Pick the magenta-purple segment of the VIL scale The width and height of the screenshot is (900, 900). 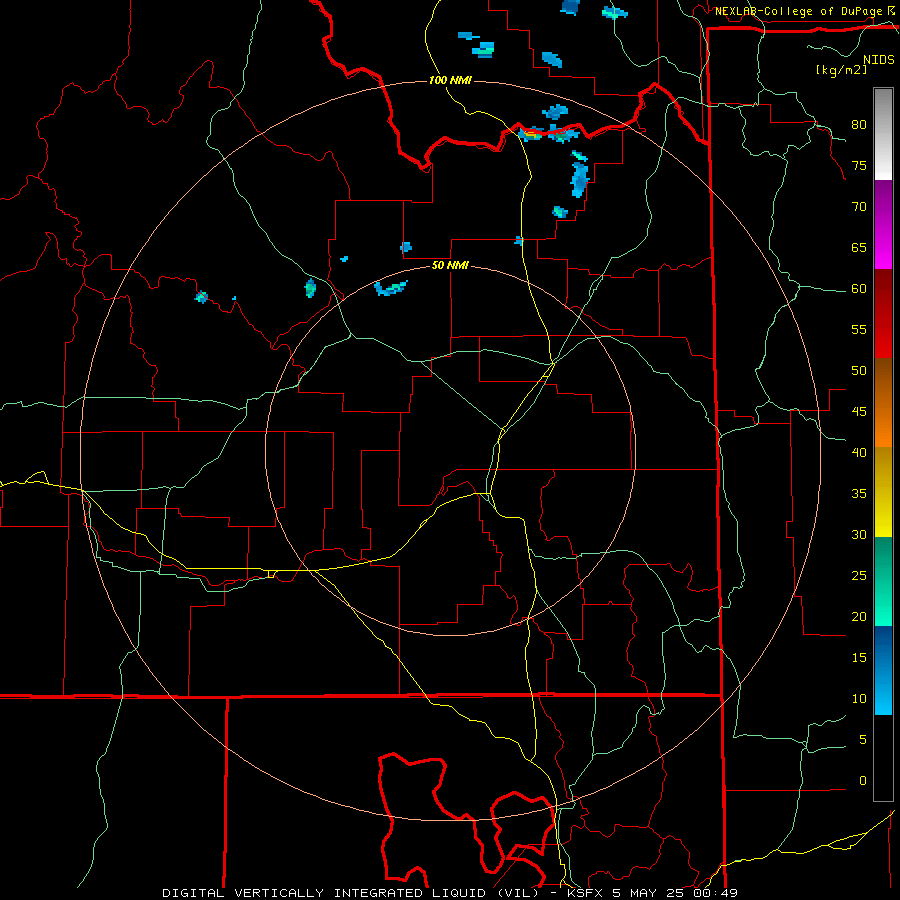pyautogui.click(x=883, y=225)
